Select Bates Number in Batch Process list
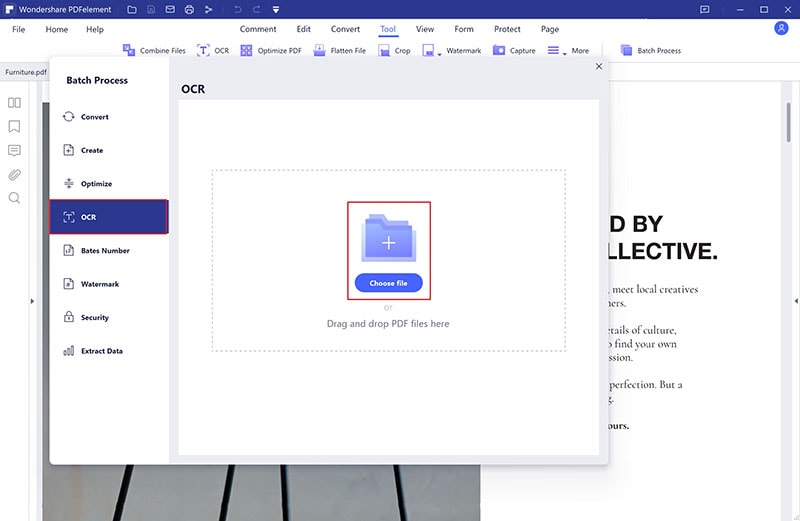Screen dimensions: 800x521 109,251
